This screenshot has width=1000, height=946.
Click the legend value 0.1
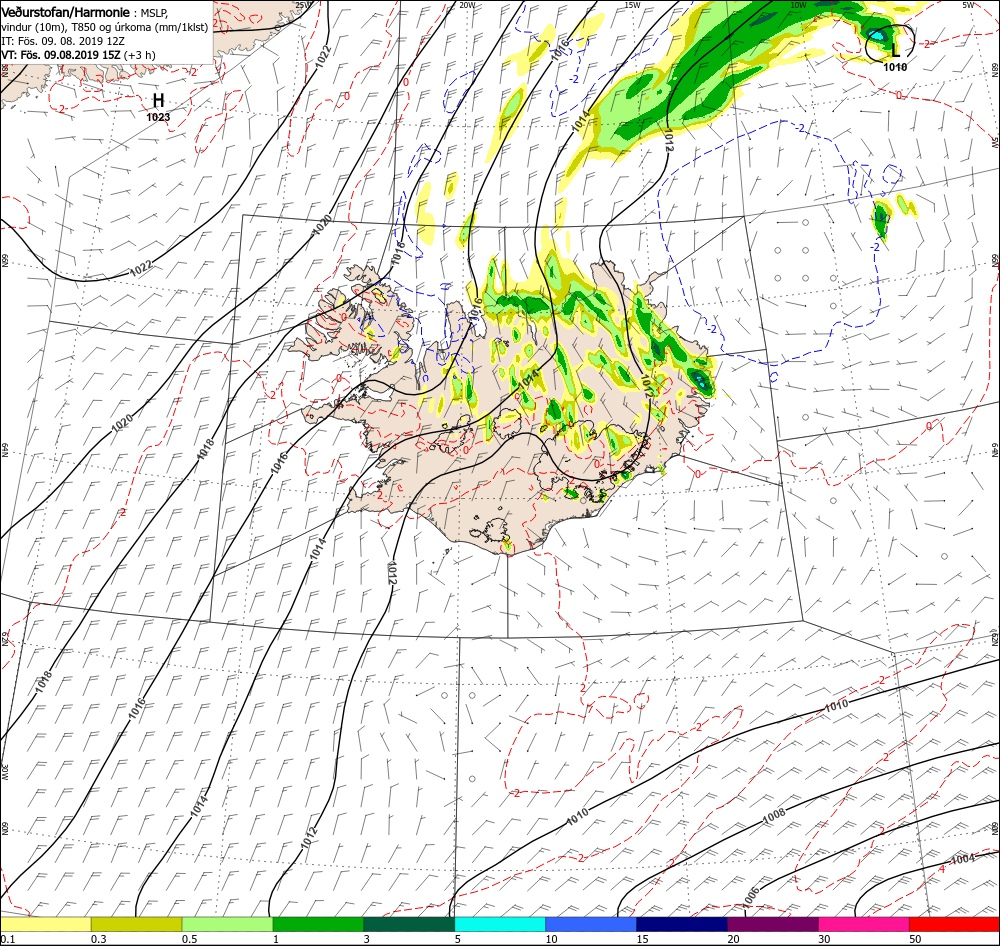click(7, 939)
